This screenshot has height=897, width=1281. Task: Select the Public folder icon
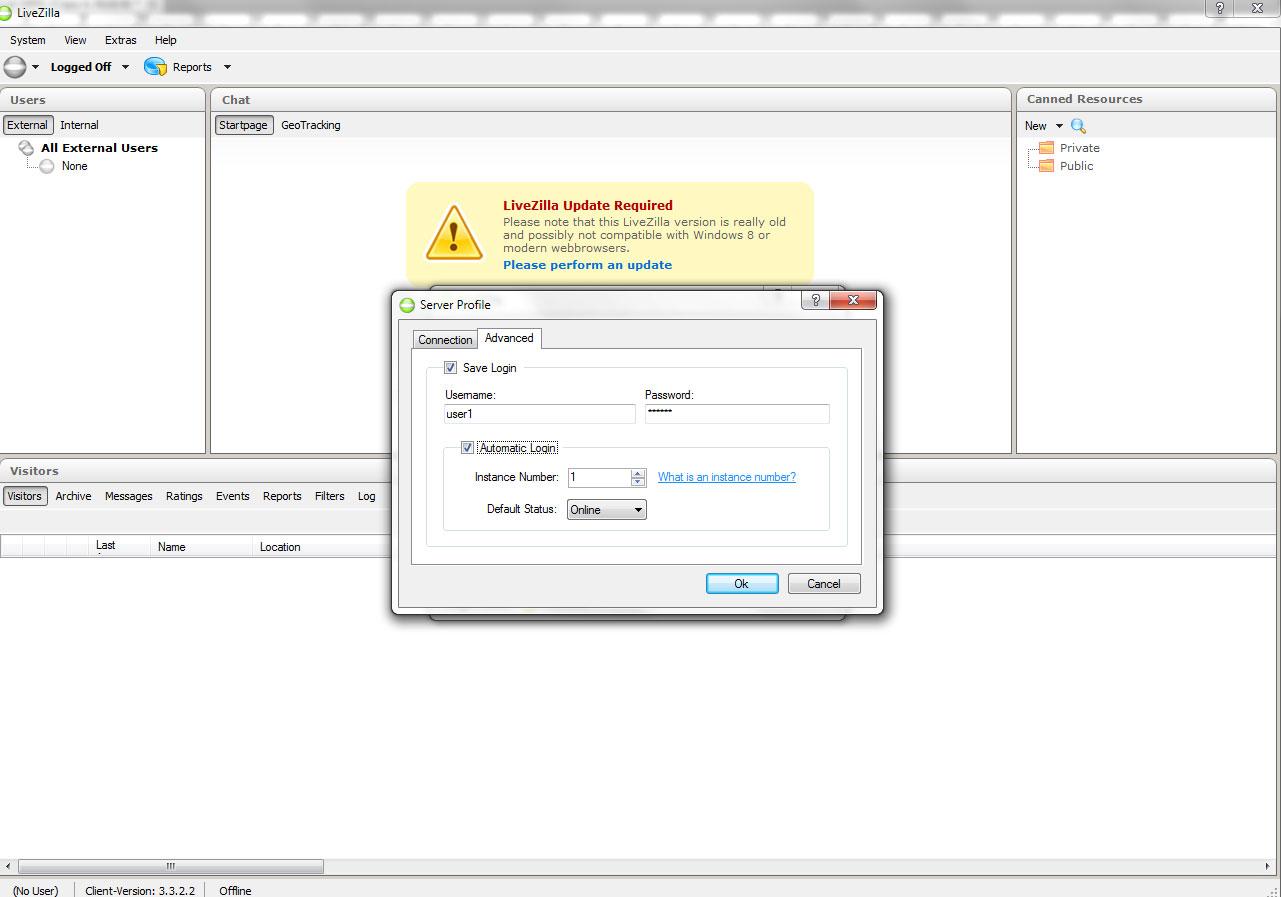1046,166
